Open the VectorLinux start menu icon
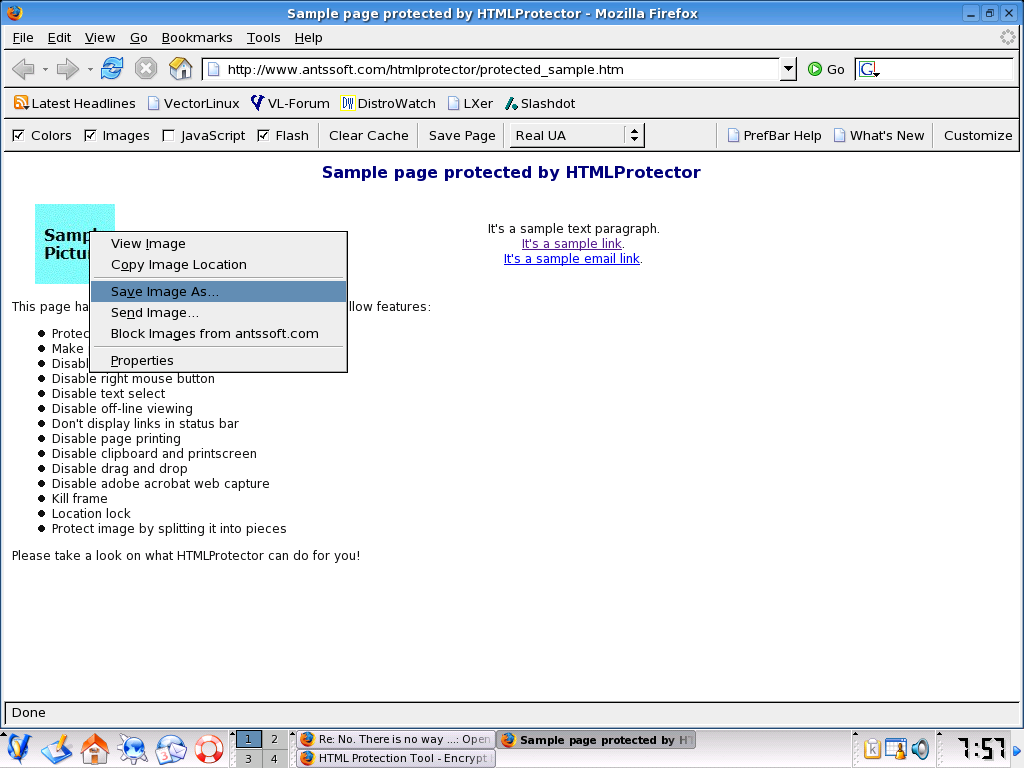This screenshot has height=768, width=1024. pos(18,749)
